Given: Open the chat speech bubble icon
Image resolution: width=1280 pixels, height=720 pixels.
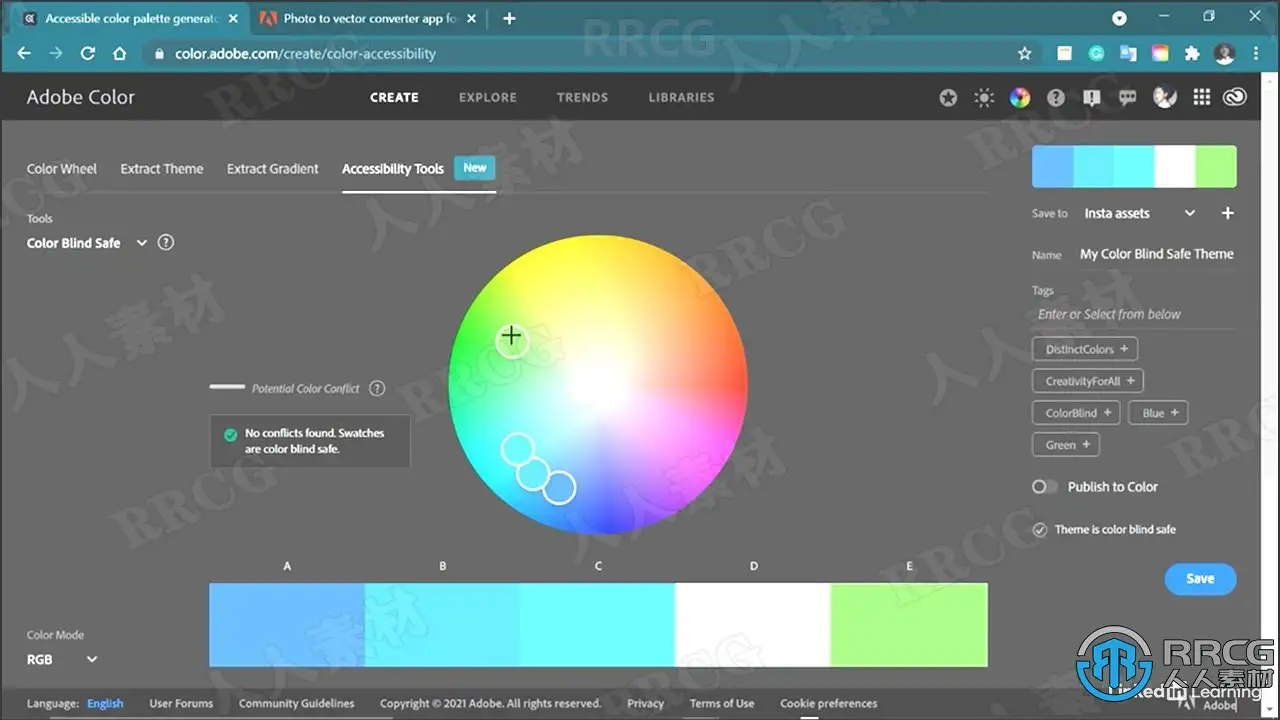Looking at the screenshot, I should (1128, 97).
